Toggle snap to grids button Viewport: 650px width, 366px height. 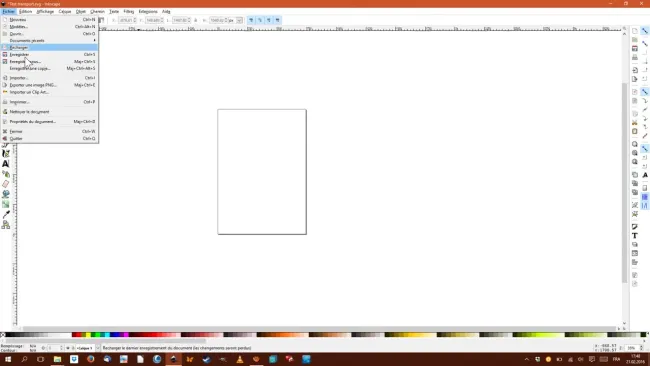click(645, 197)
